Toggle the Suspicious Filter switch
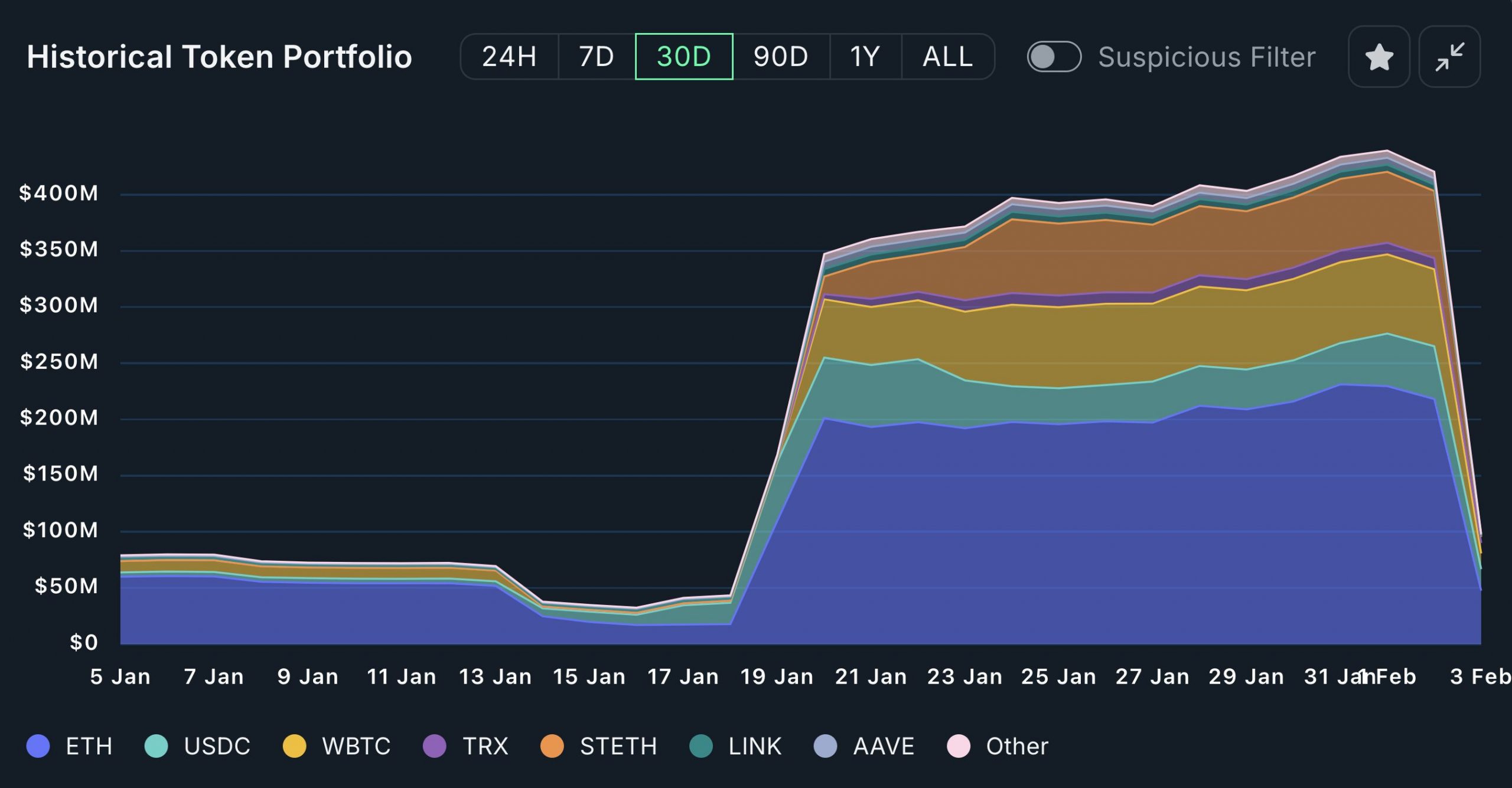This screenshot has width=1512, height=788. coord(1054,57)
